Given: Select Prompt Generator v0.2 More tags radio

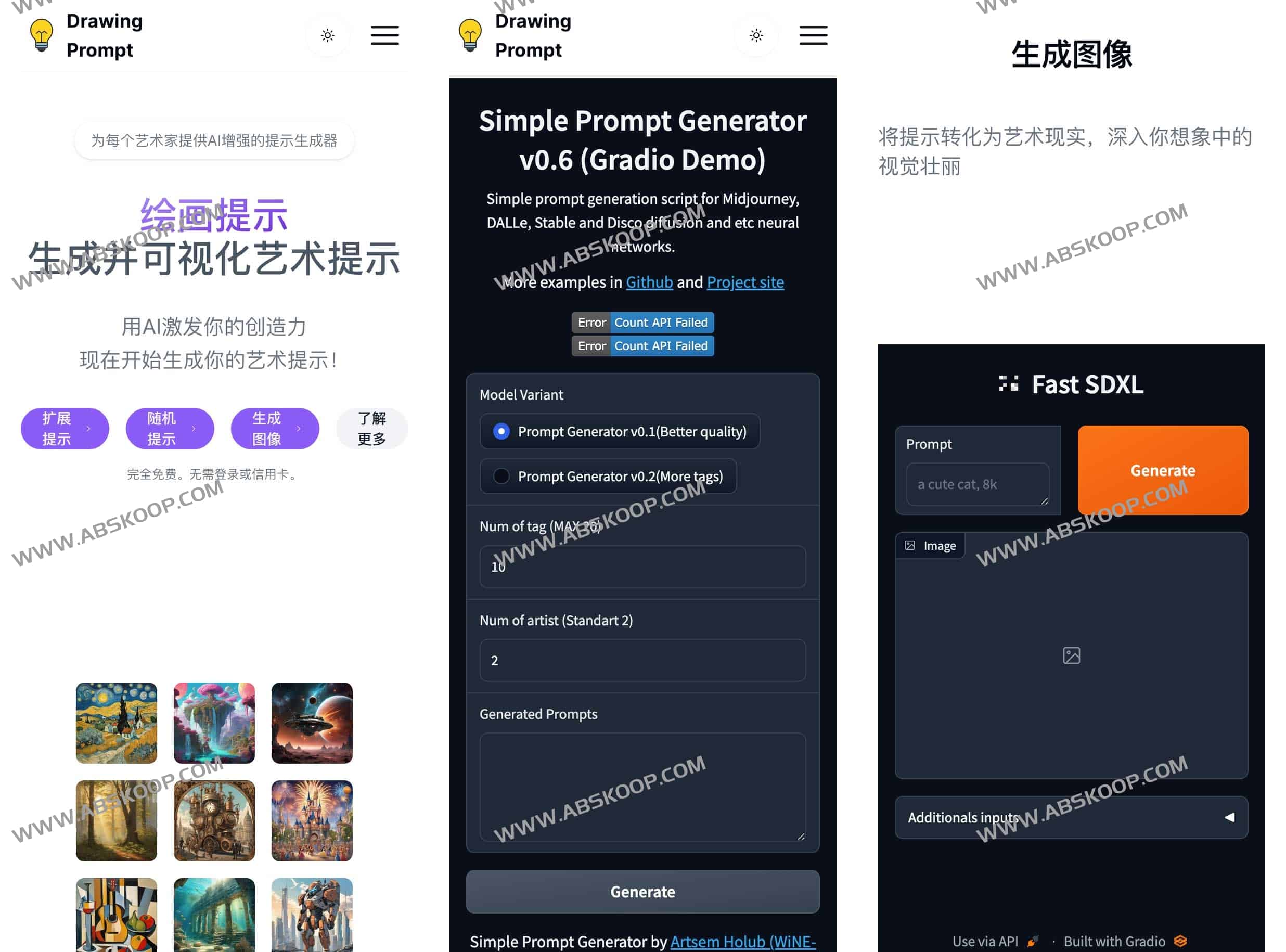Looking at the screenshot, I should click(x=501, y=476).
